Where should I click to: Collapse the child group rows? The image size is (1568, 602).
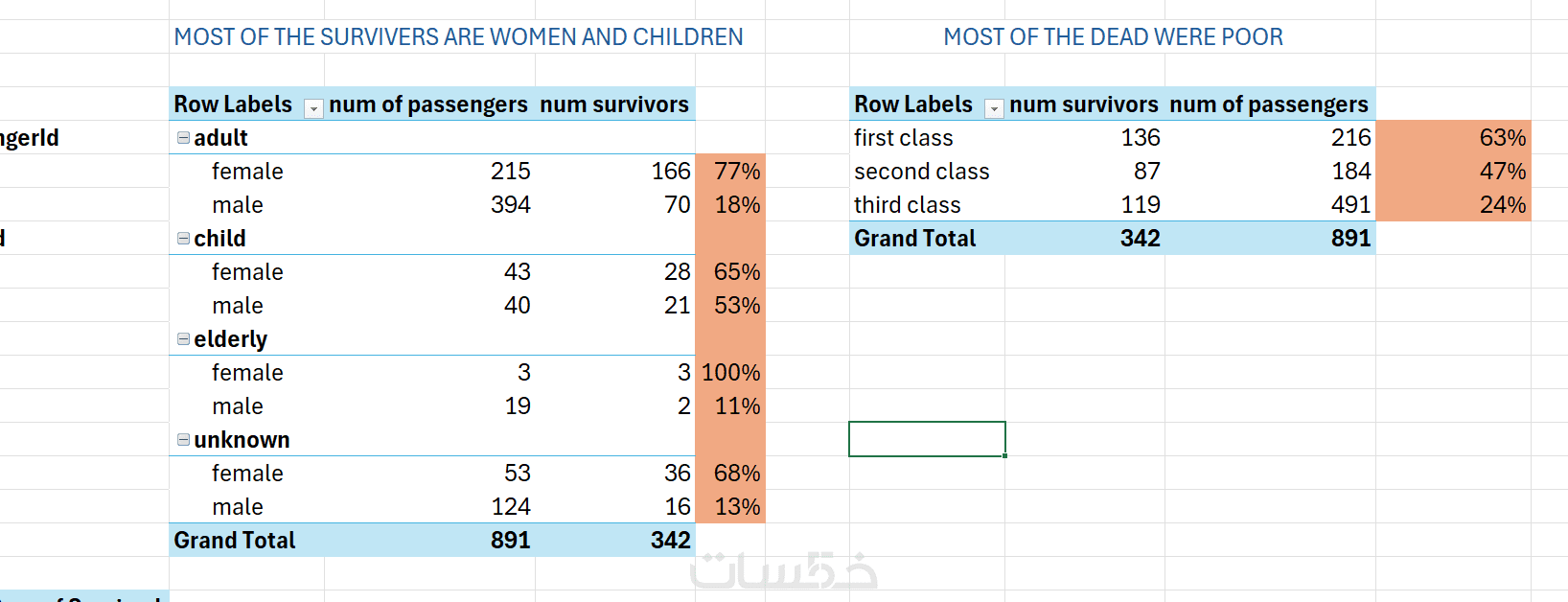(x=183, y=239)
